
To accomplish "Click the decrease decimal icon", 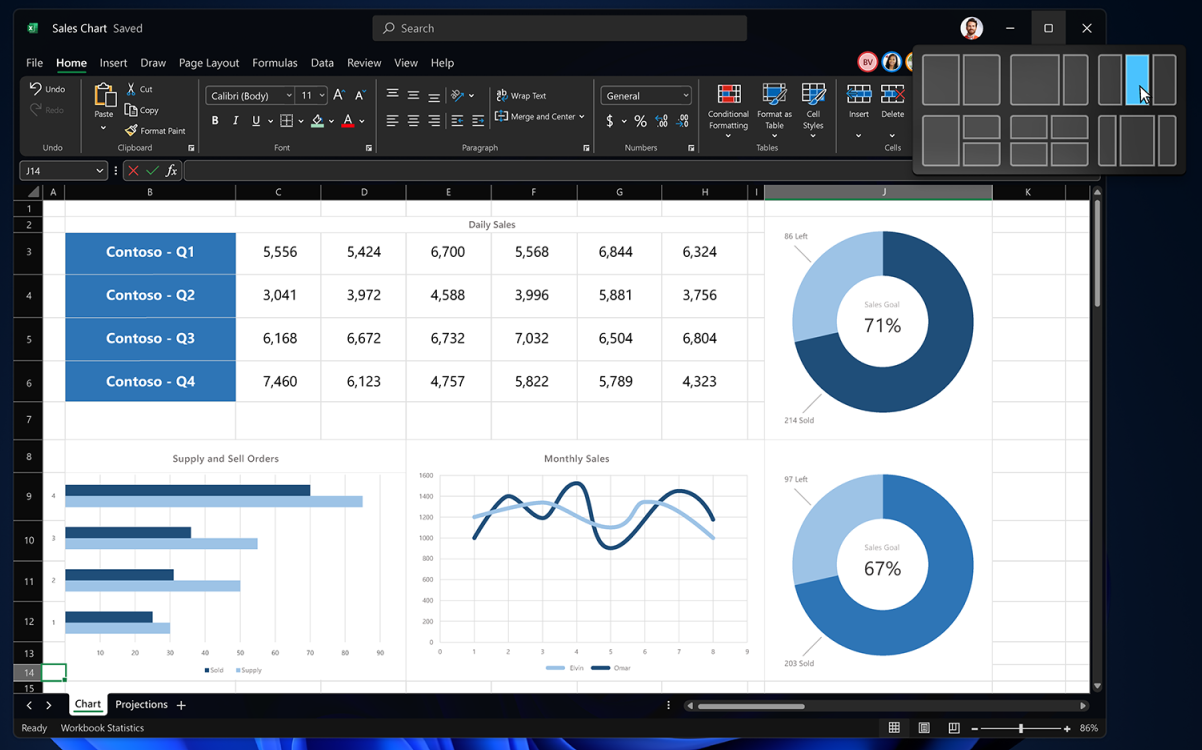I will click(x=683, y=121).
